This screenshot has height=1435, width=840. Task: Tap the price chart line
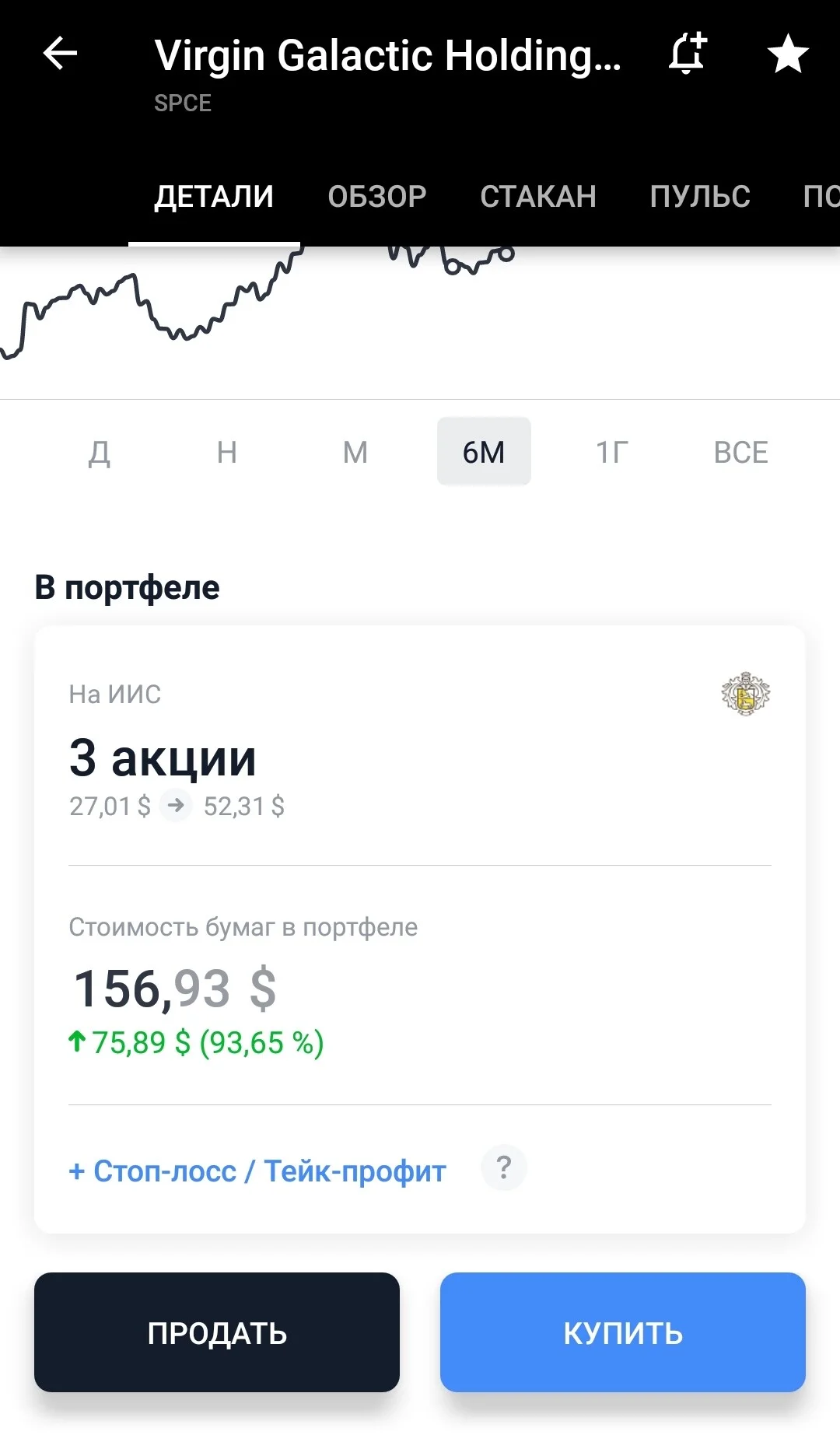257,303
